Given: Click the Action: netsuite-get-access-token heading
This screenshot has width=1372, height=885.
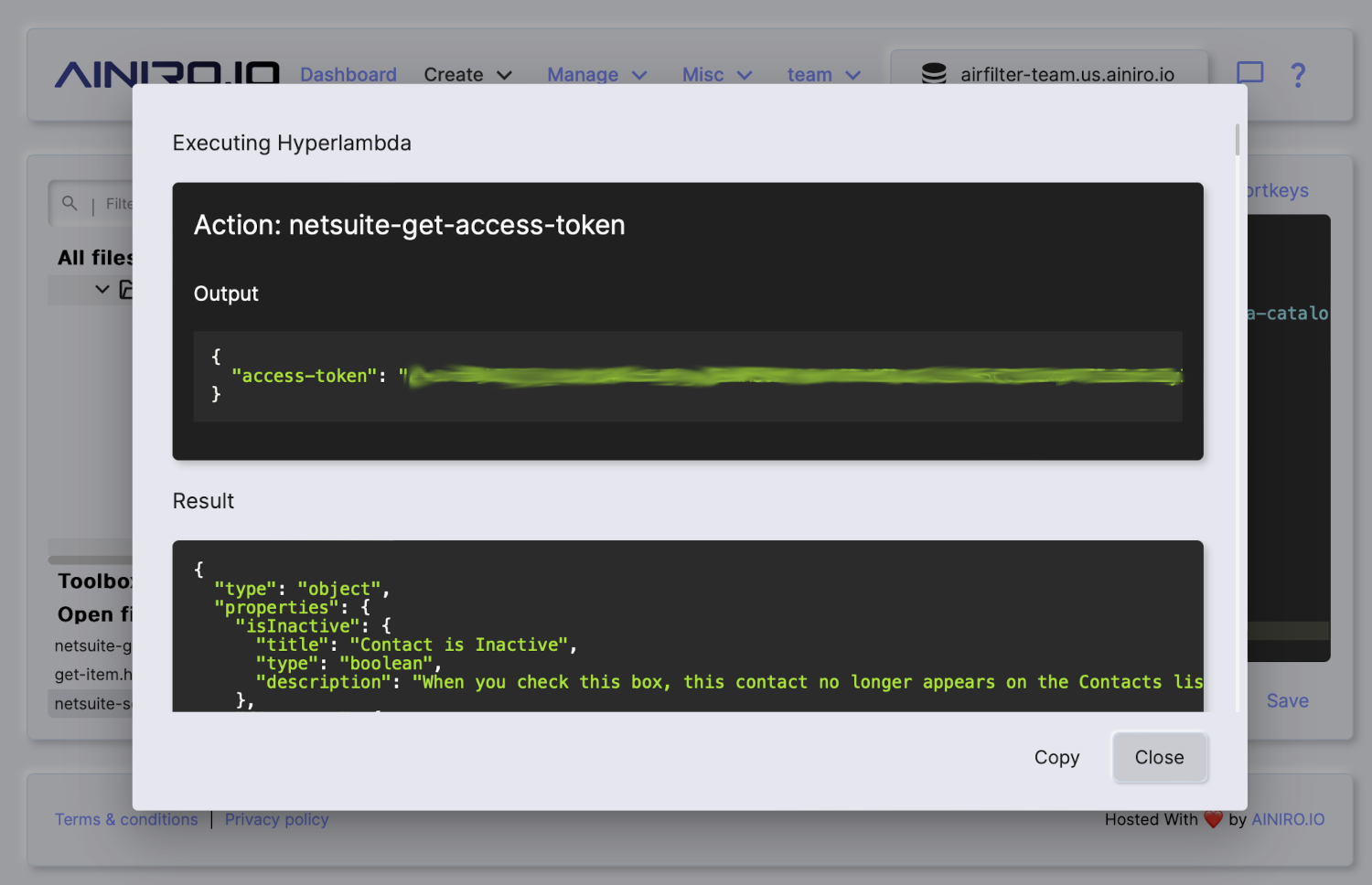Looking at the screenshot, I should pyautogui.click(x=409, y=225).
